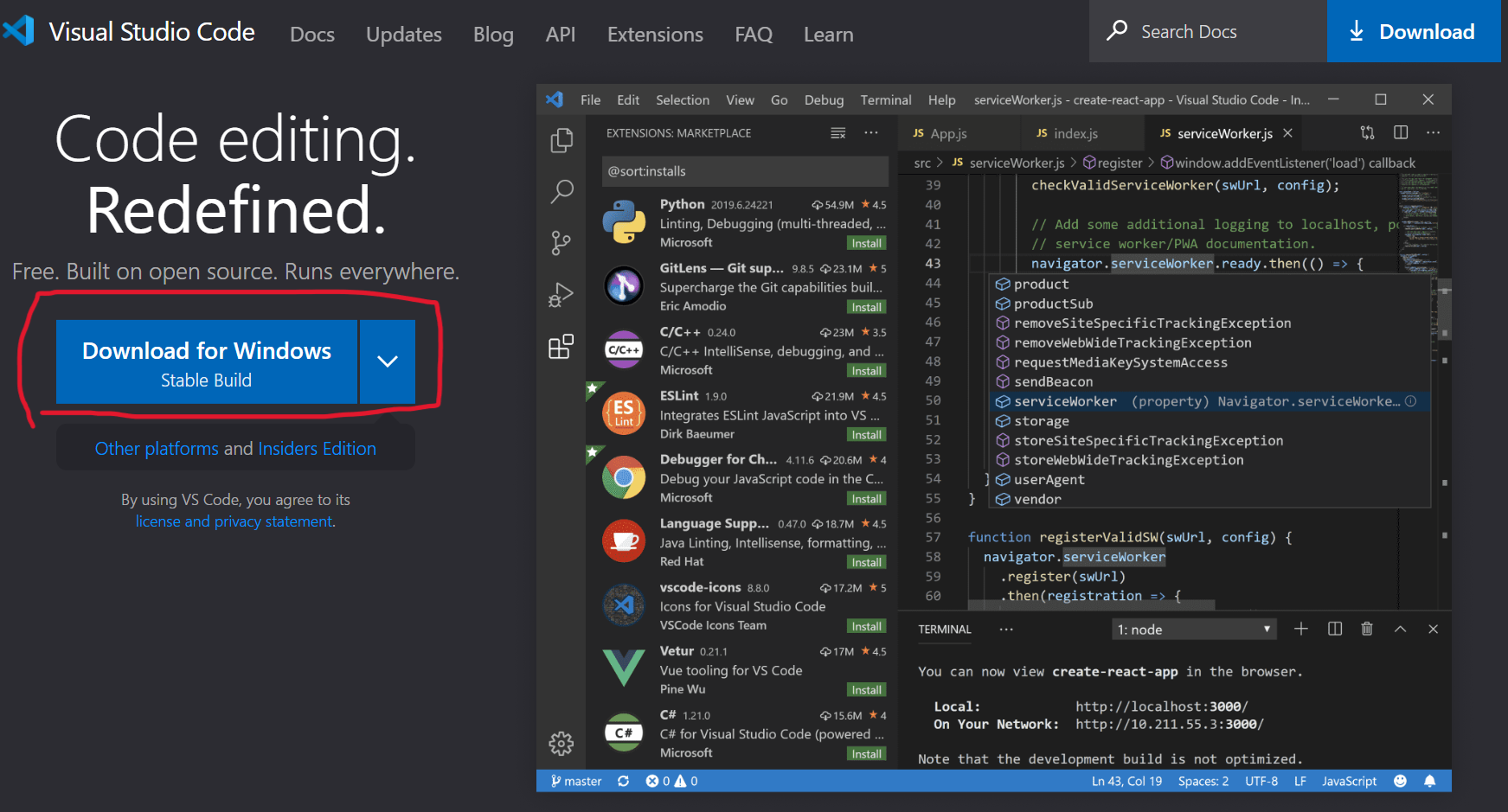Install the ESLint extension
This screenshot has width=1508, height=812.
(866, 435)
